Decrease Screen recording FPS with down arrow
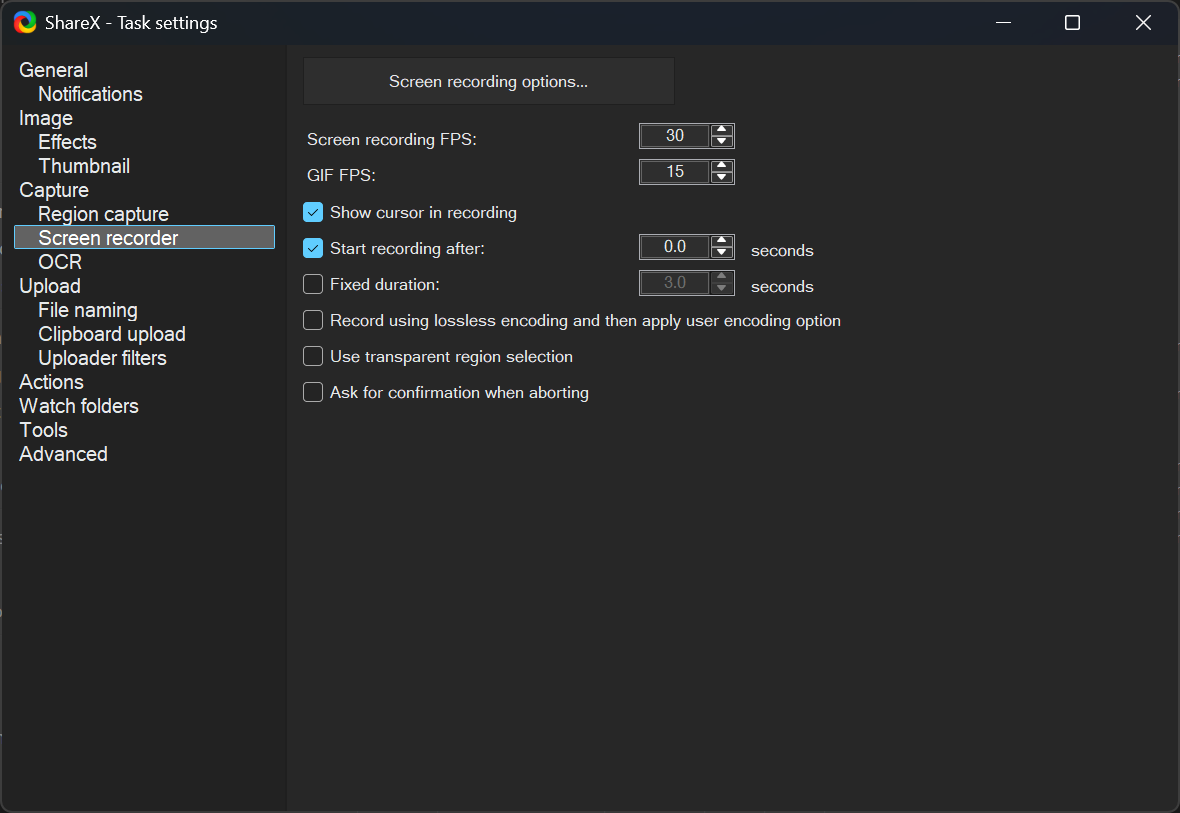 pos(722,142)
